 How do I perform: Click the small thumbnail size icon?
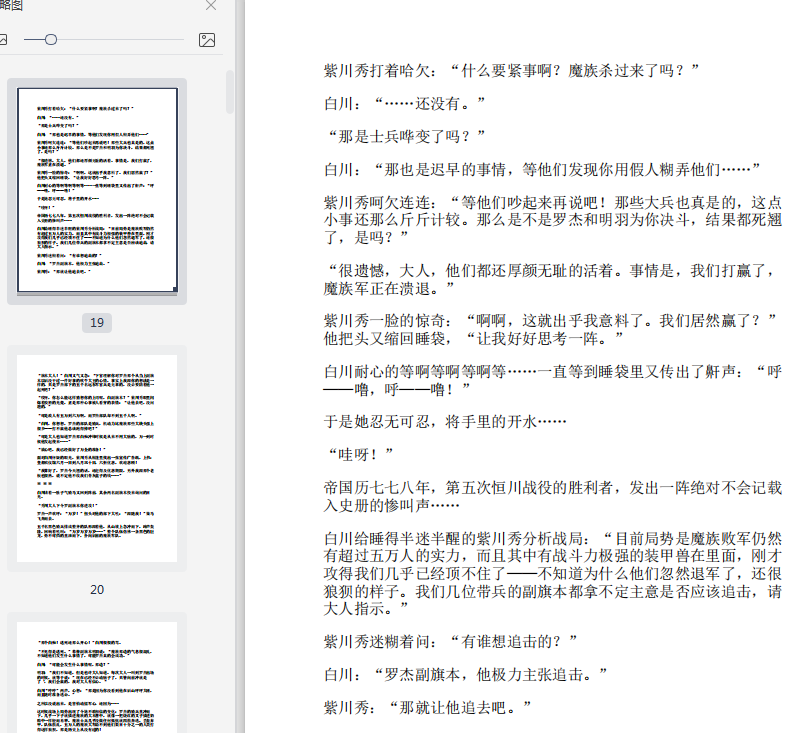point(4,40)
